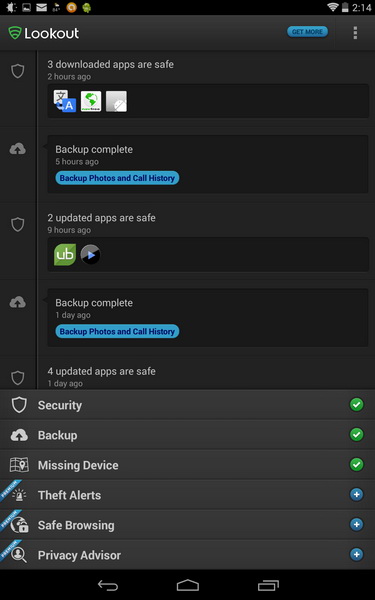Image resolution: width=375 pixels, height=600 pixels.
Task: Open the Missing Device menu row
Action: coord(188,465)
